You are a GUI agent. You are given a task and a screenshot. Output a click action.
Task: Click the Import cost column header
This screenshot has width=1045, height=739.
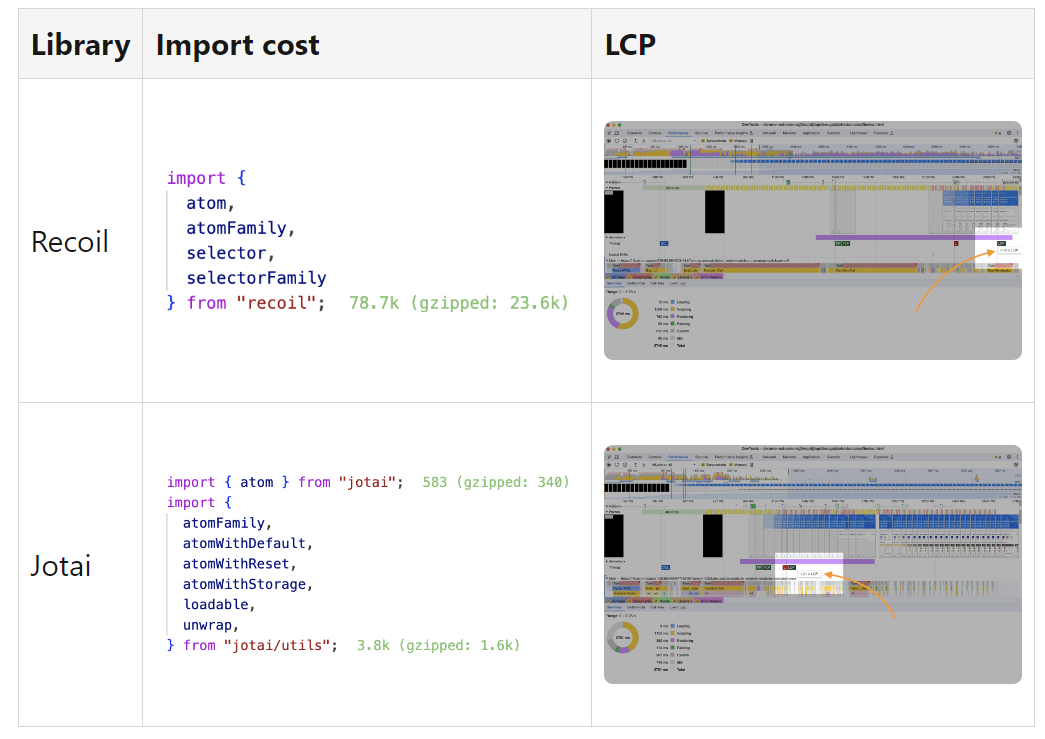click(x=367, y=45)
